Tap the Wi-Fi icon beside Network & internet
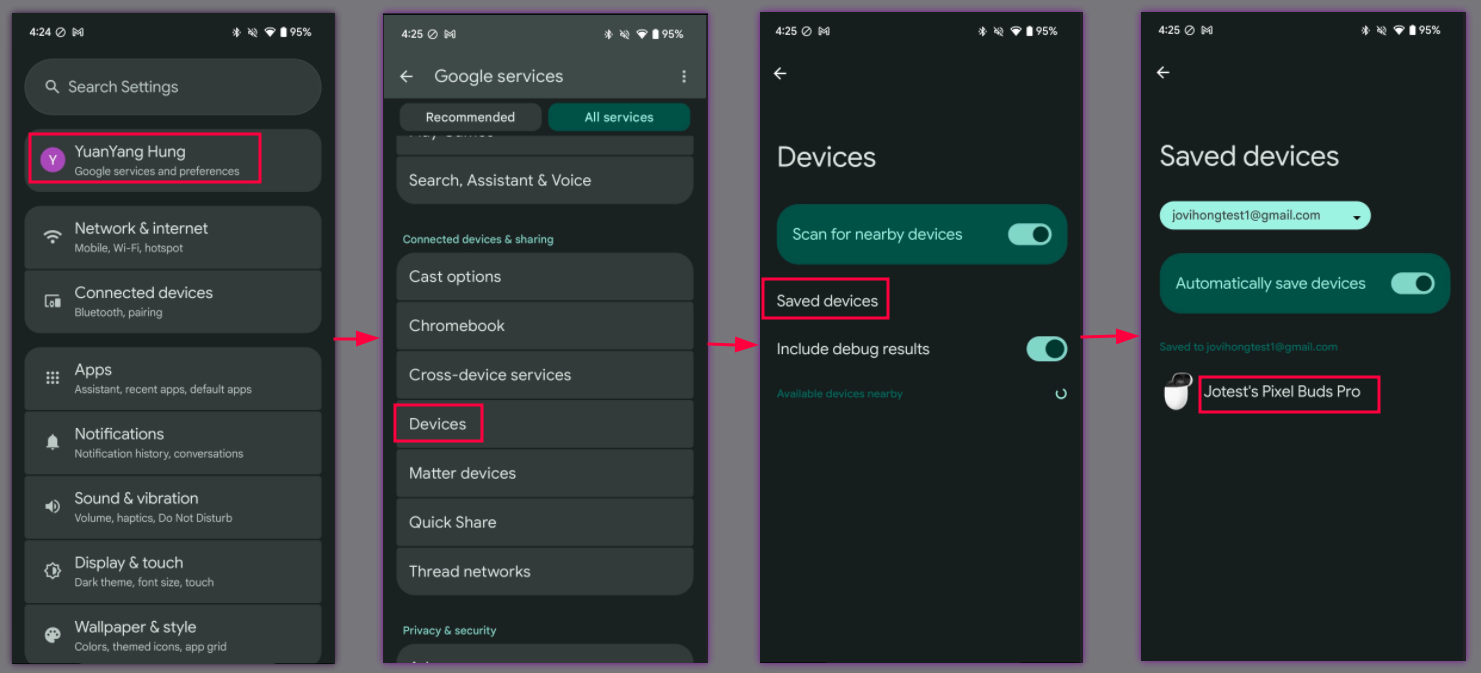 [x=51, y=236]
